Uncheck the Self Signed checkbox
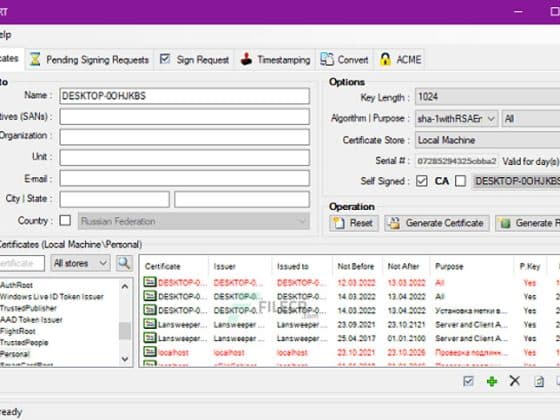Screen dimensions: 560x420 (421, 181)
